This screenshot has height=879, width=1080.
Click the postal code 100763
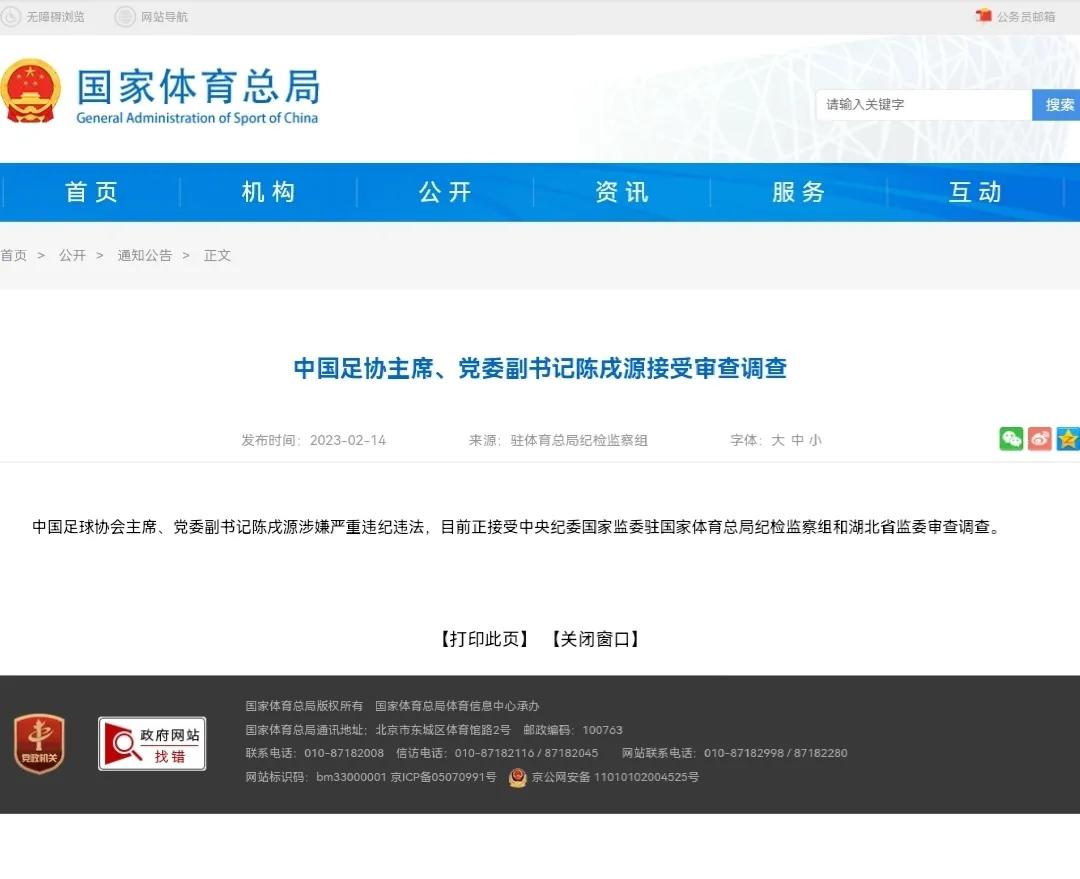603,730
